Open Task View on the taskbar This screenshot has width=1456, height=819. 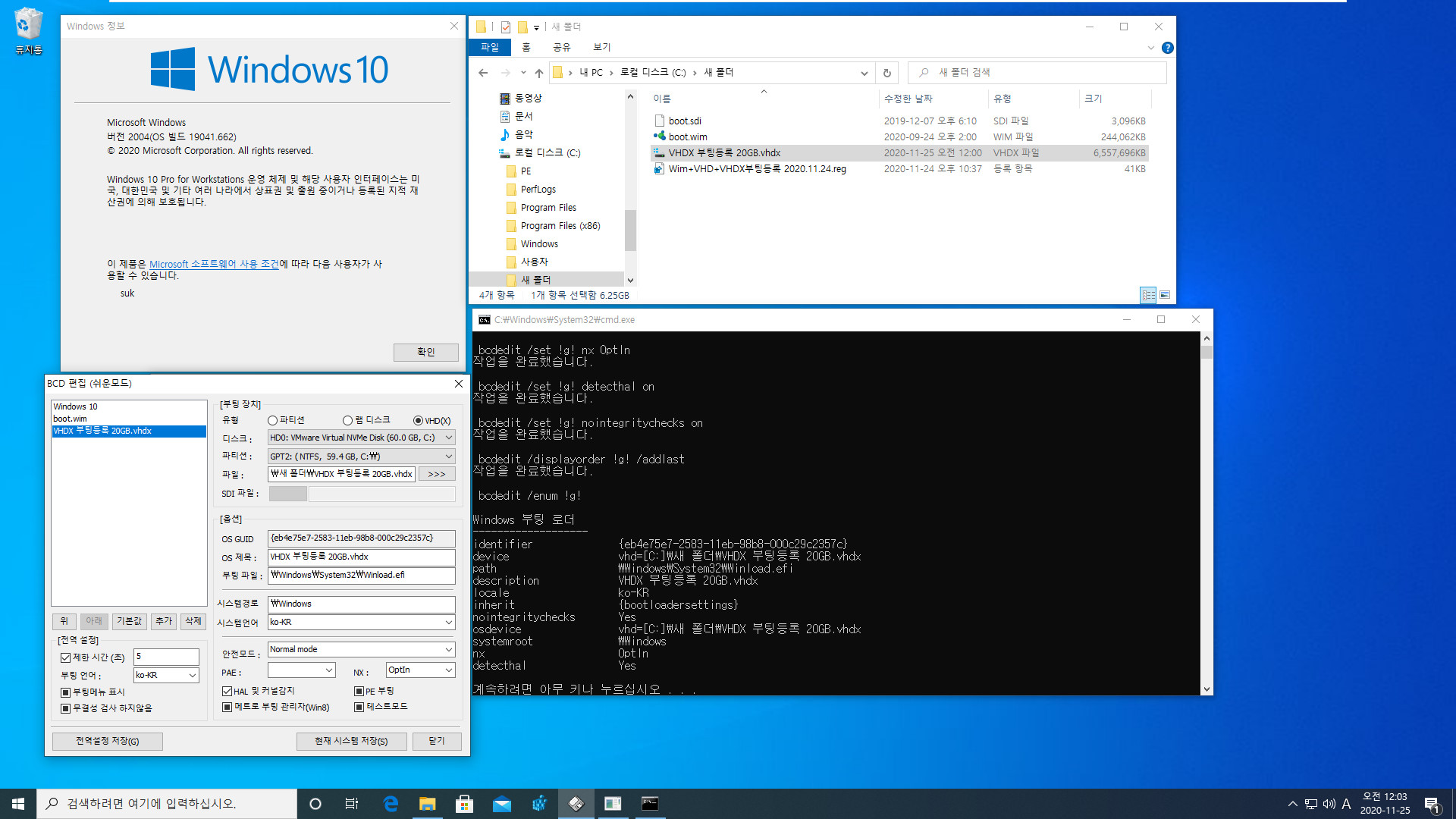pyautogui.click(x=352, y=804)
